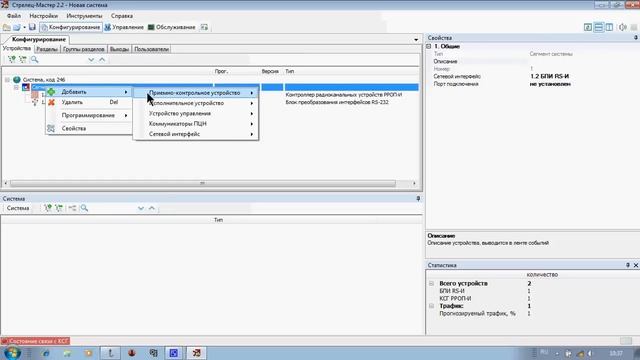Click the red Состояние связи с КСГ status
This screenshot has width=640, height=360.
[36, 341]
